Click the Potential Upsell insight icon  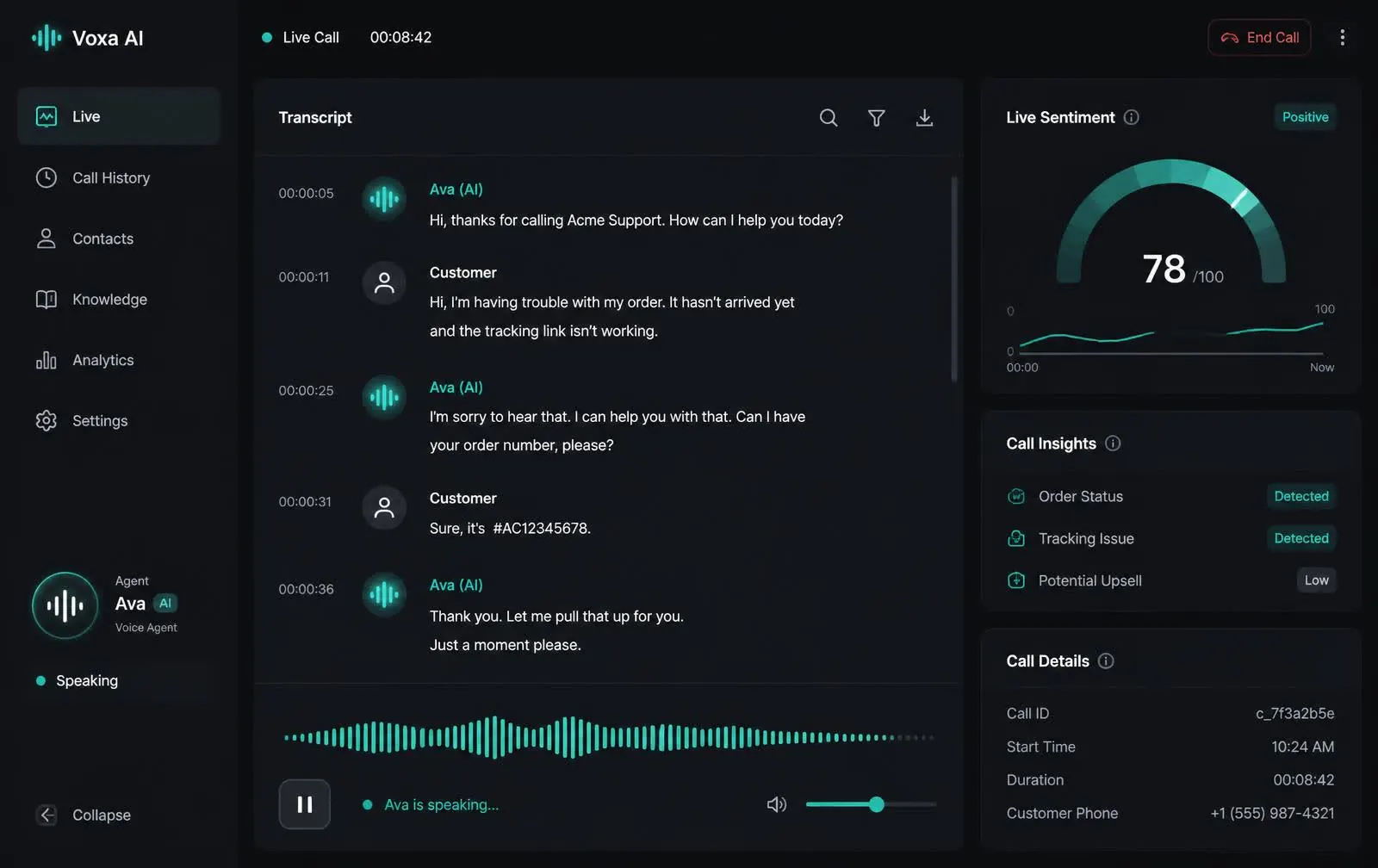(1016, 580)
